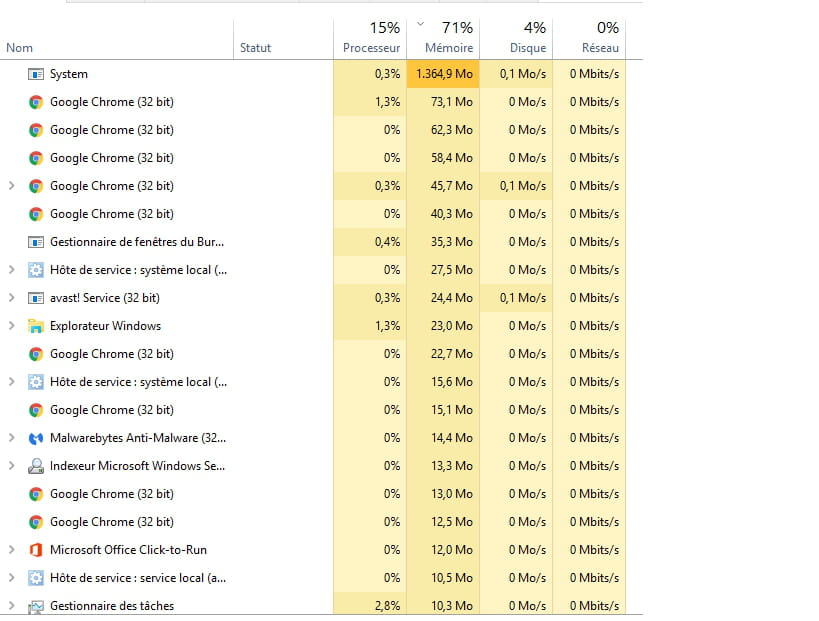The height and width of the screenshot is (621, 819).
Task: Click the Réseau column header
Action: pyautogui.click(x=589, y=39)
